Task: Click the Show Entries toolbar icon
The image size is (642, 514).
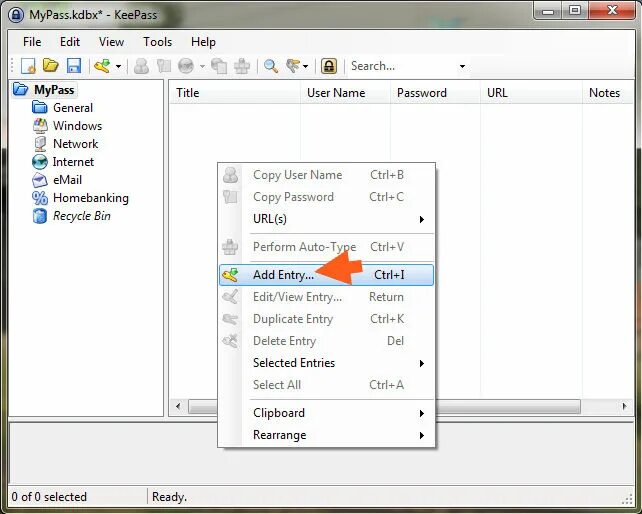Action: point(293,66)
